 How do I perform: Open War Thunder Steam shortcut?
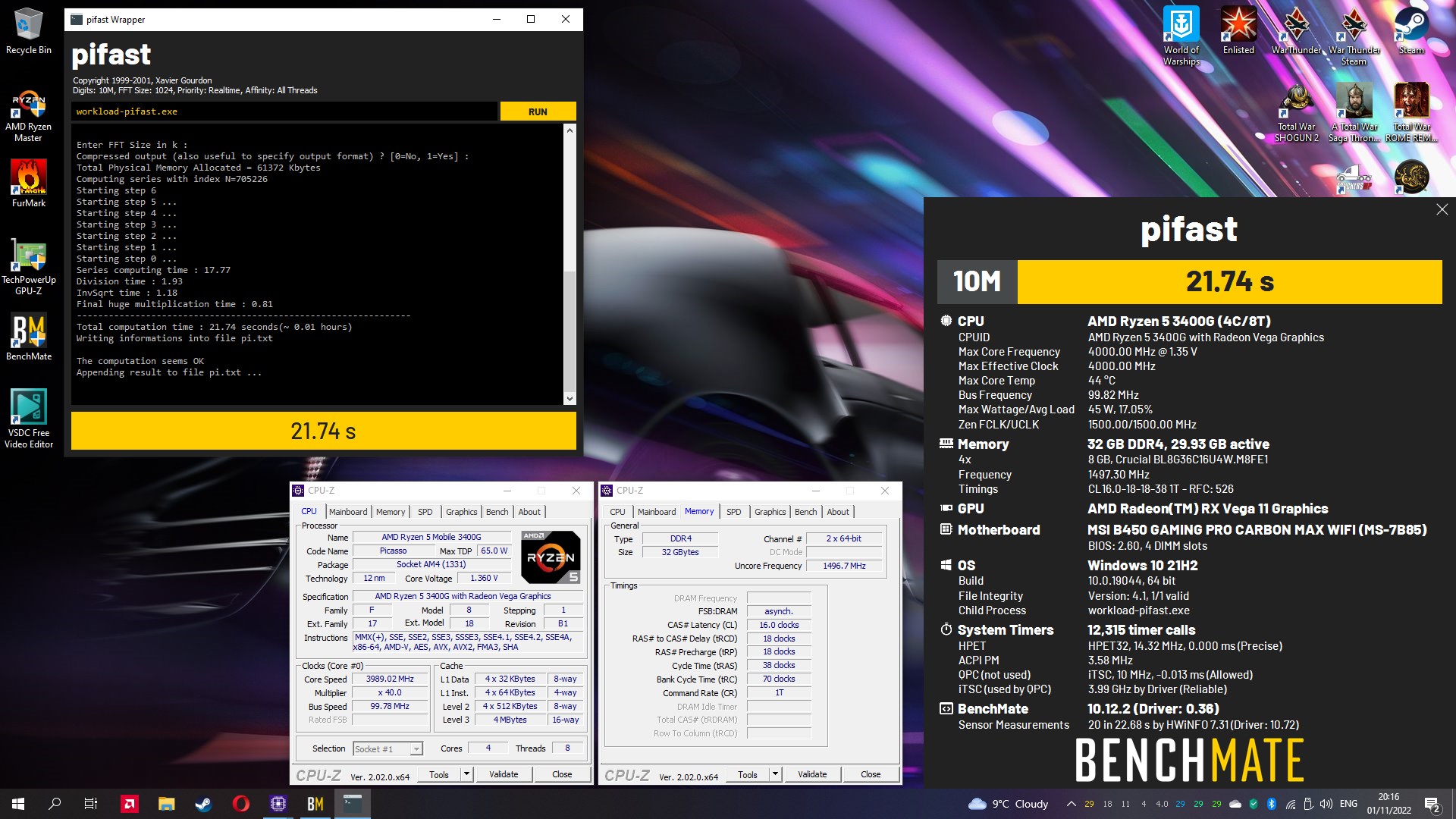(x=1354, y=36)
